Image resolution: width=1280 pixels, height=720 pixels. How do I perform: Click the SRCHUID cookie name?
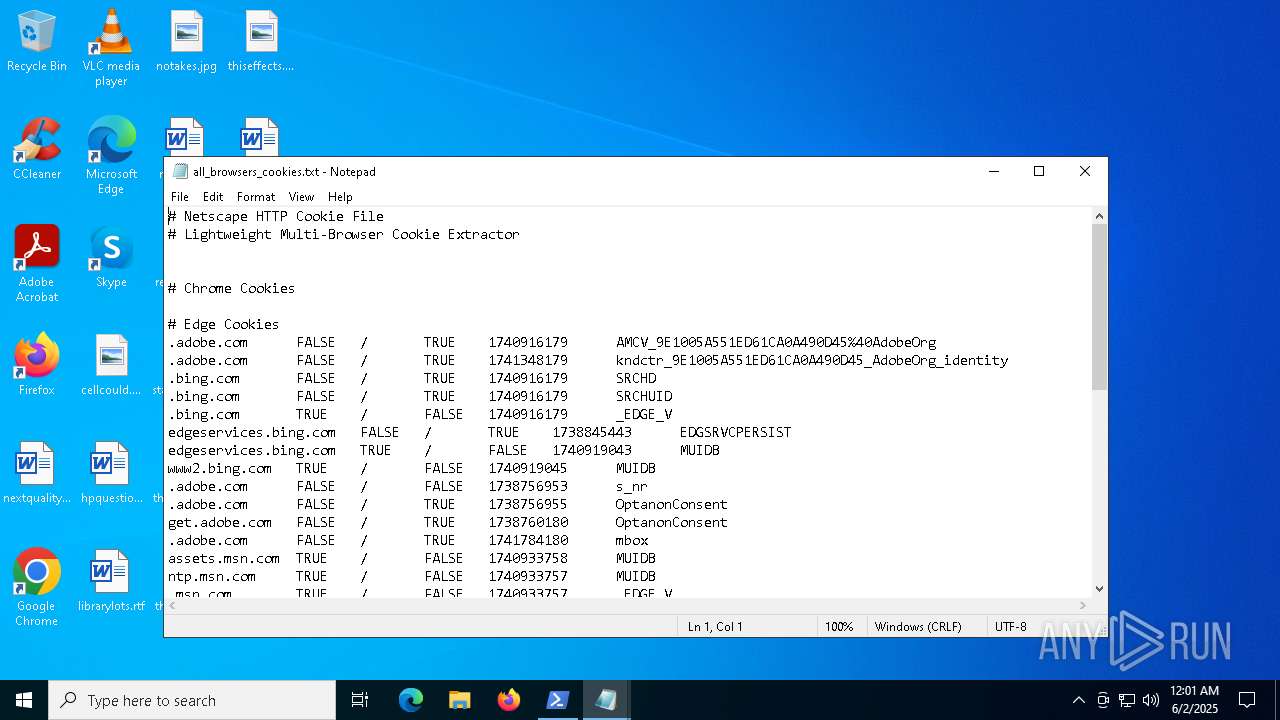(x=644, y=396)
